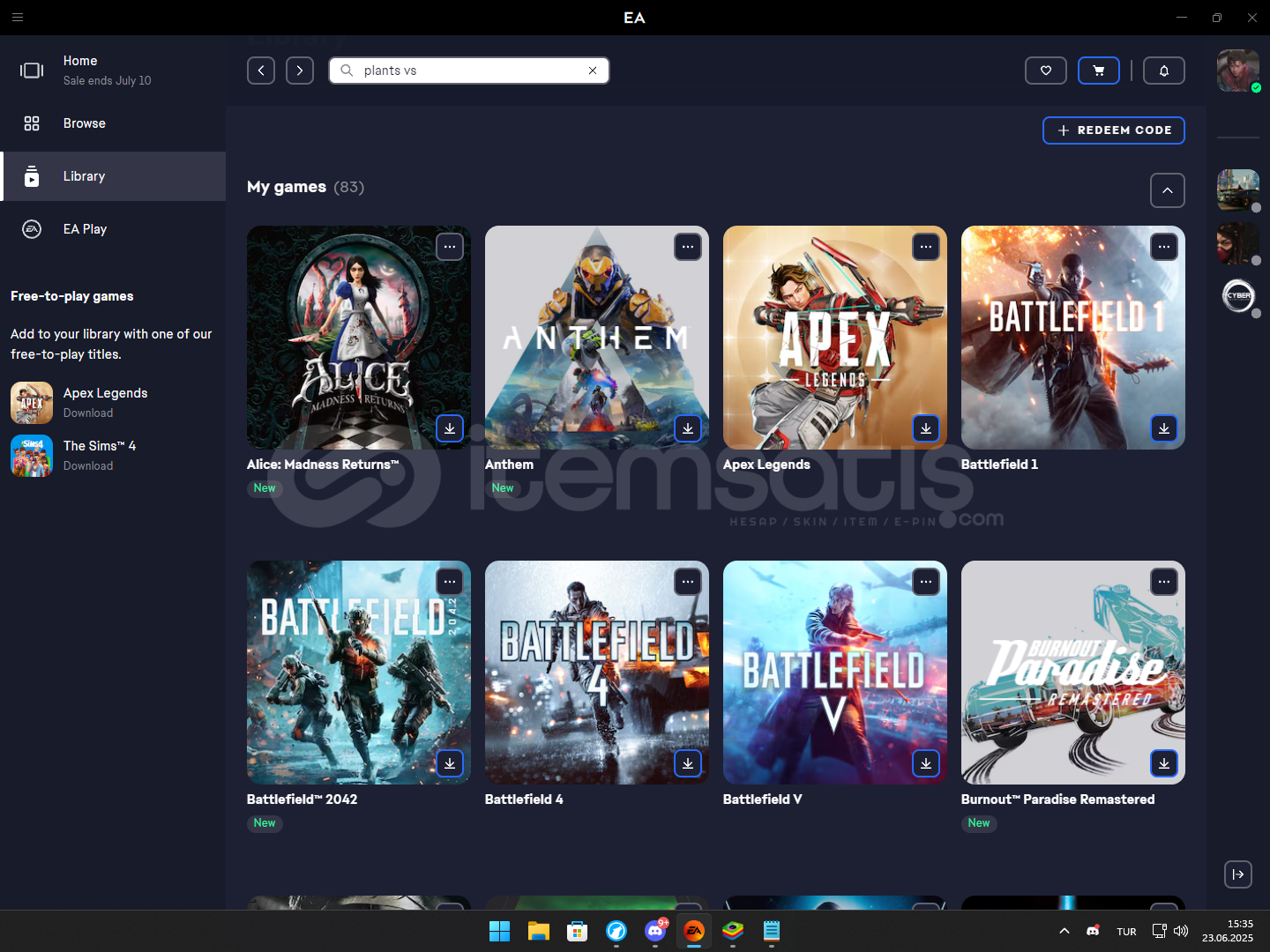Open the friend avatar with red mask
This screenshot has height=952, width=1270.
[1238, 242]
